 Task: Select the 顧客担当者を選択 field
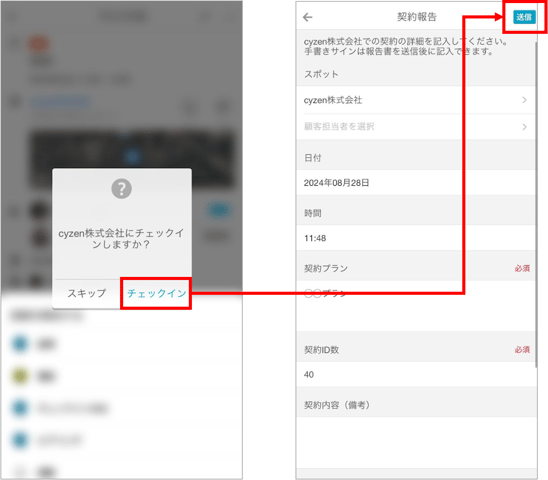416,127
